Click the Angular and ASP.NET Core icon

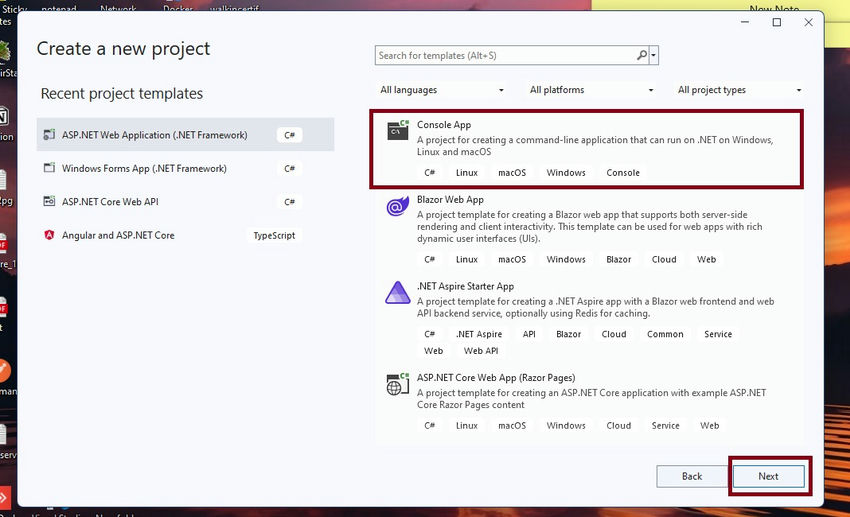click(49, 235)
